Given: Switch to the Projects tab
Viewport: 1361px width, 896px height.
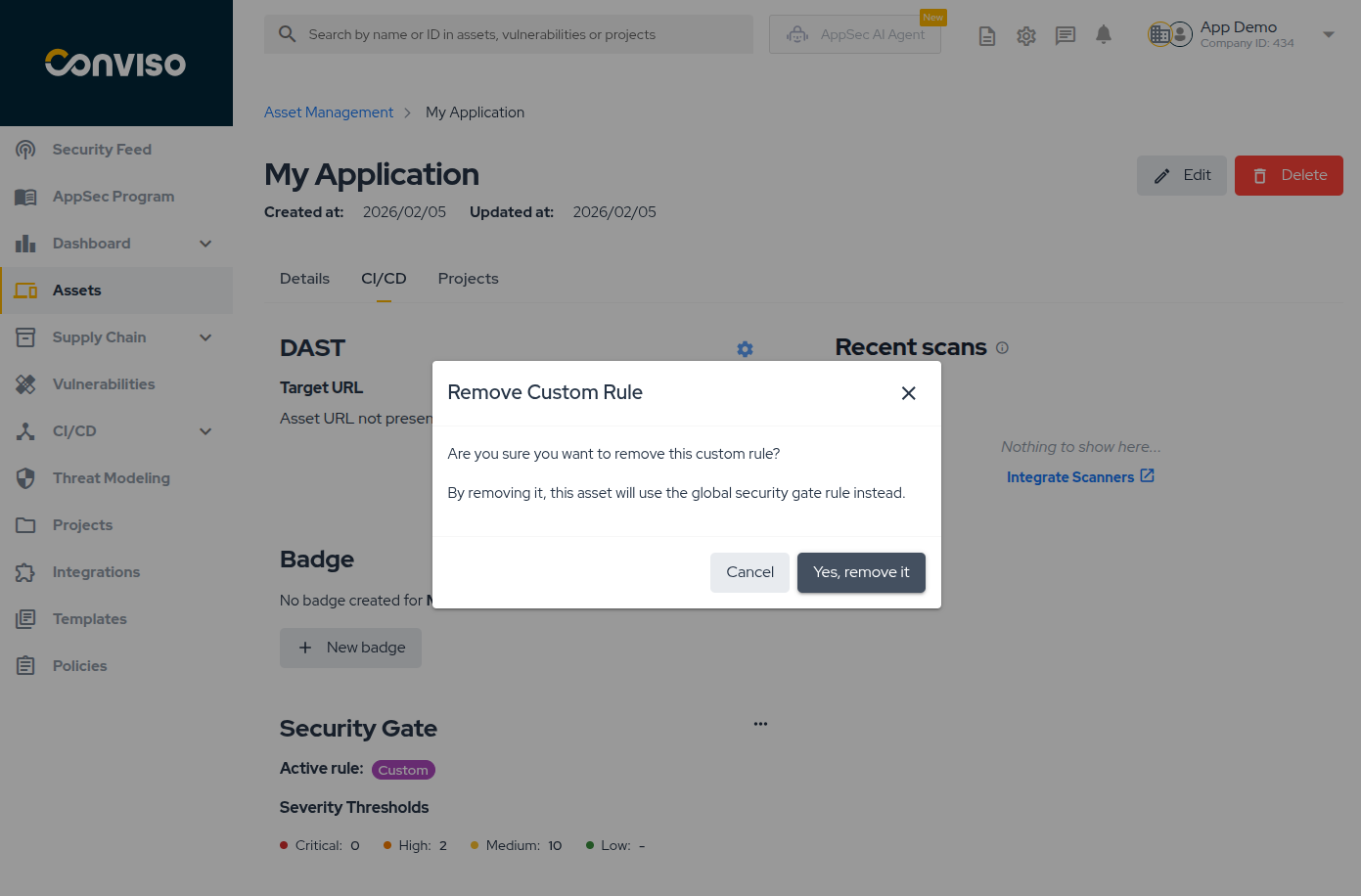Looking at the screenshot, I should 468,279.
